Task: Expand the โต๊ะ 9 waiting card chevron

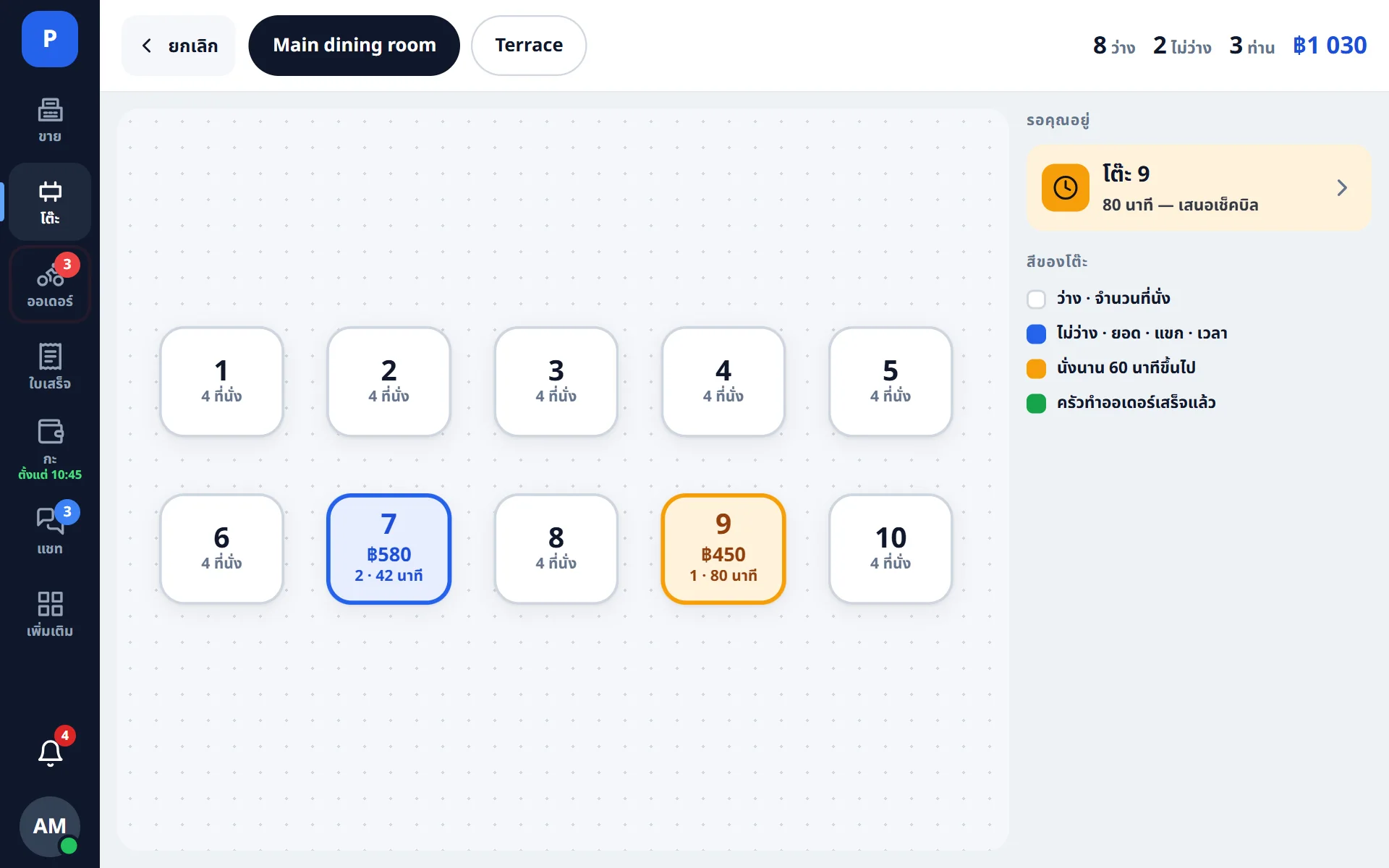Action: pyautogui.click(x=1342, y=188)
